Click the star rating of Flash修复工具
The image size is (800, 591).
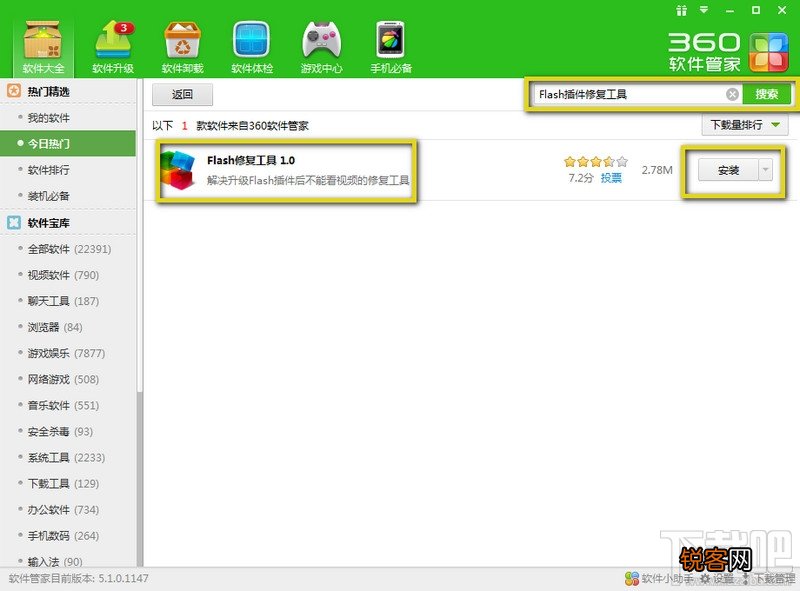tap(595, 160)
